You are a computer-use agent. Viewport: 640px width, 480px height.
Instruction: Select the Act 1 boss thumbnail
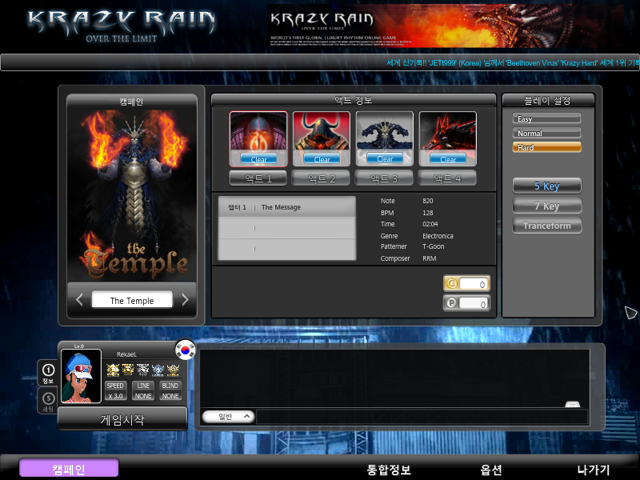pyautogui.click(x=258, y=139)
